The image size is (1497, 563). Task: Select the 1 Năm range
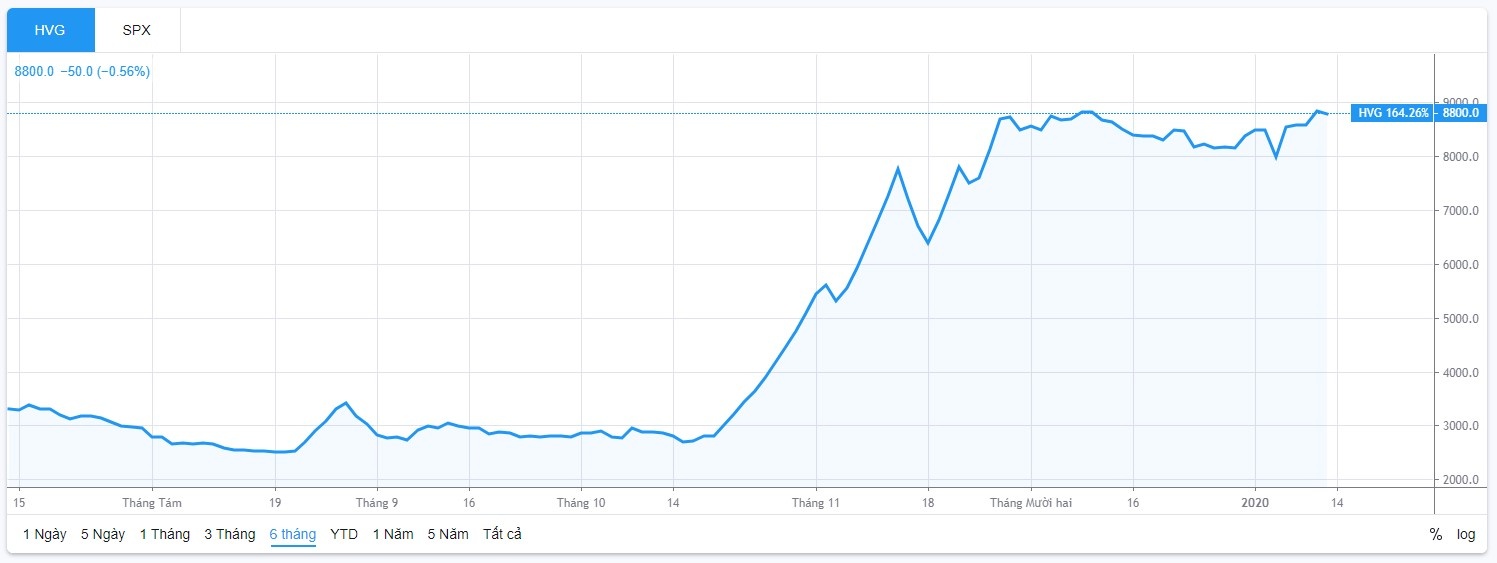click(393, 534)
